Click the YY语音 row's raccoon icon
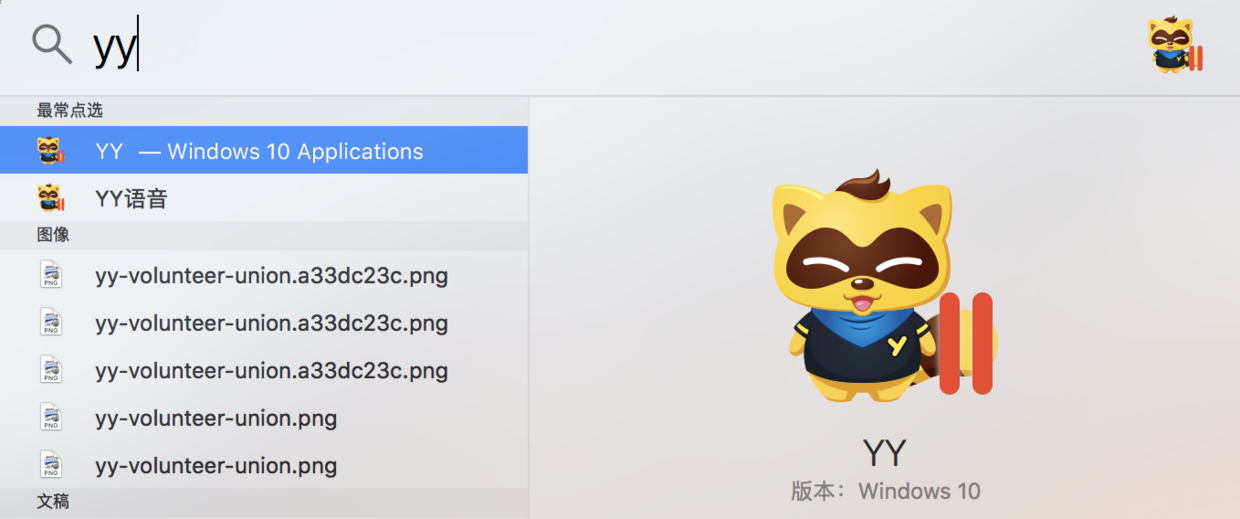 point(51,198)
